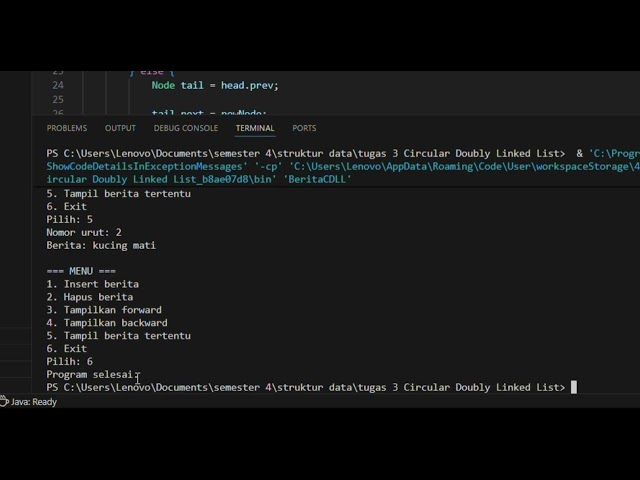Click the 'Pilih: 5' terminal line
Viewport: 640px width, 480px height.
click(69, 220)
